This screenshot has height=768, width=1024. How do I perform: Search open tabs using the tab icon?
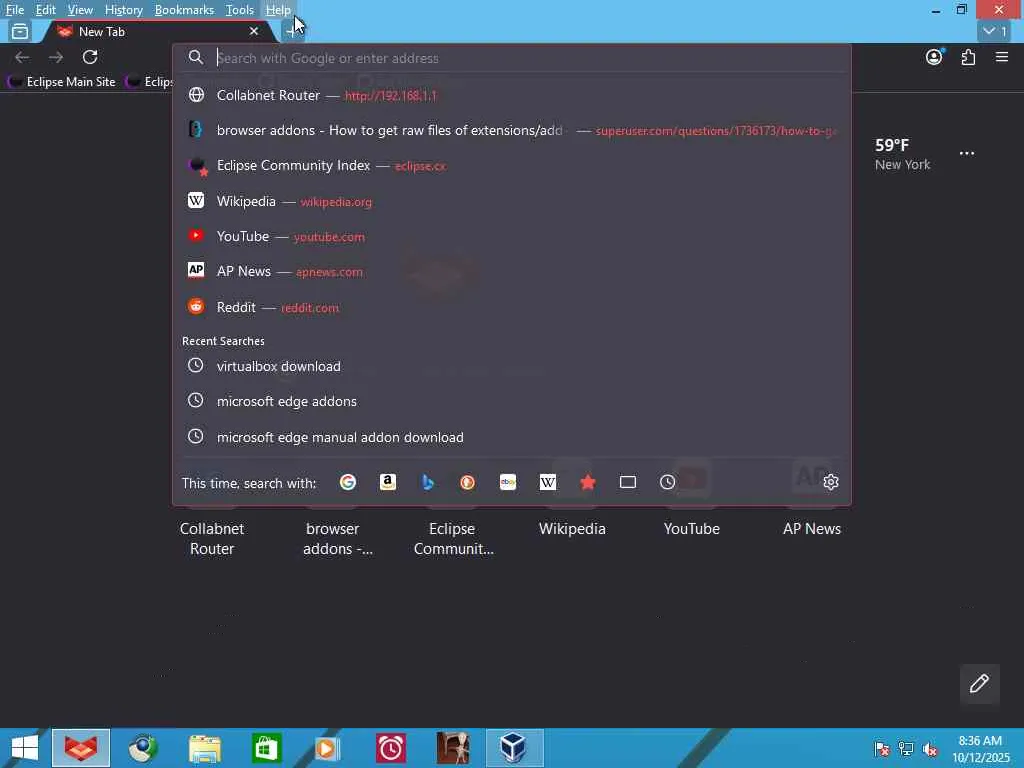628,483
